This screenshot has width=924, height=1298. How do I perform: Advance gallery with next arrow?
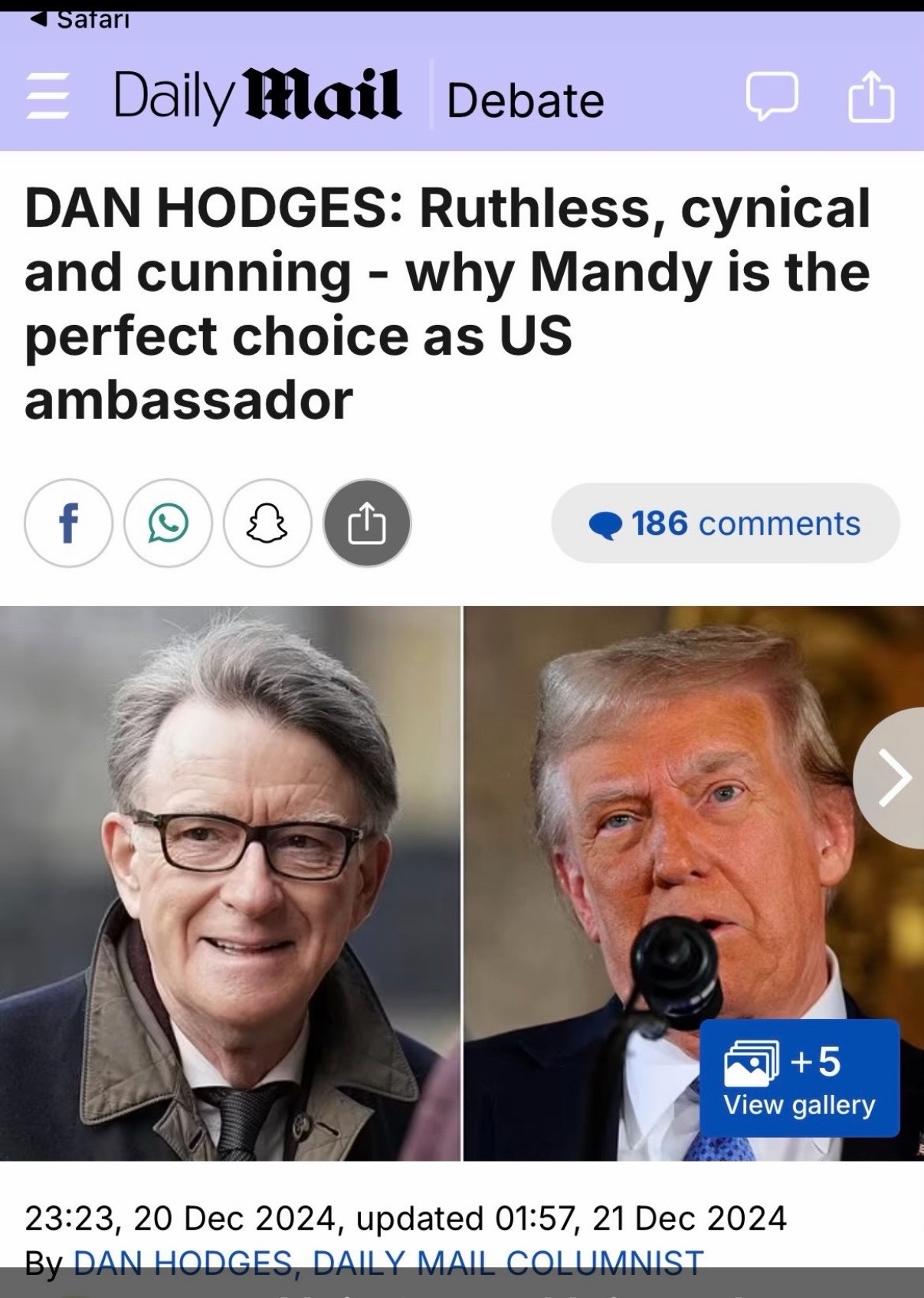pyautogui.click(x=891, y=778)
